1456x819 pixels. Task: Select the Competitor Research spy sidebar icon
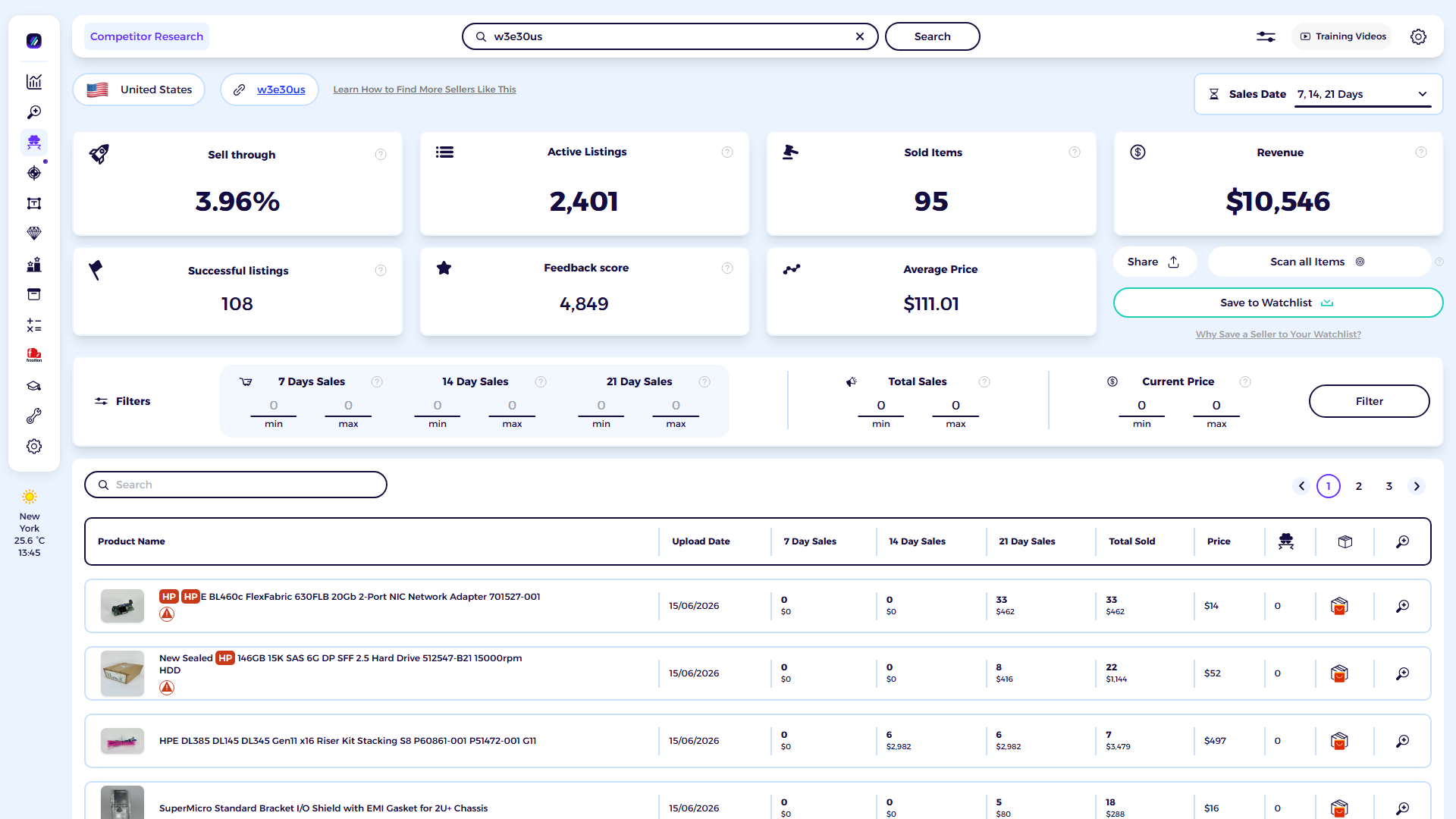[34, 143]
